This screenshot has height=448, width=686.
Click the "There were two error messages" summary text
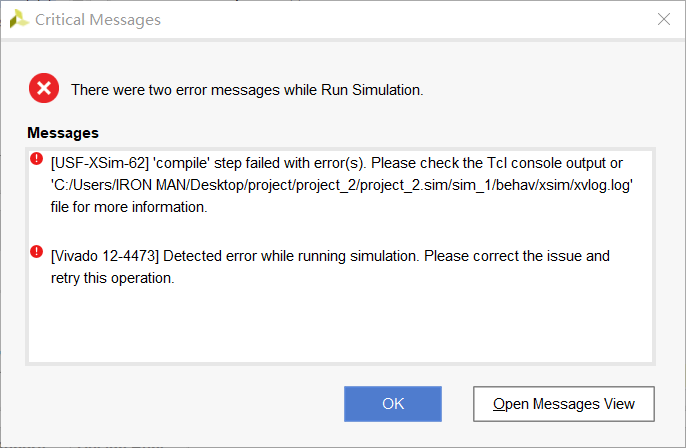pyautogui.click(x=180, y=90)
